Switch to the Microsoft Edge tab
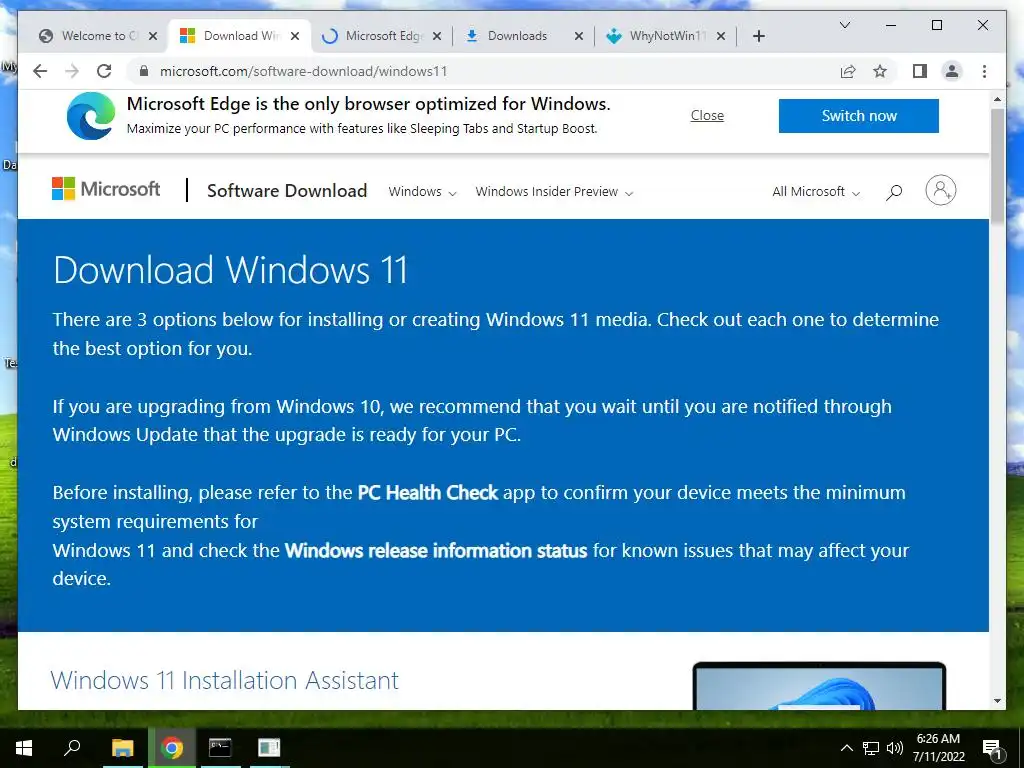The height and width of the screenshot is (768, 1024). click(384, 36)
